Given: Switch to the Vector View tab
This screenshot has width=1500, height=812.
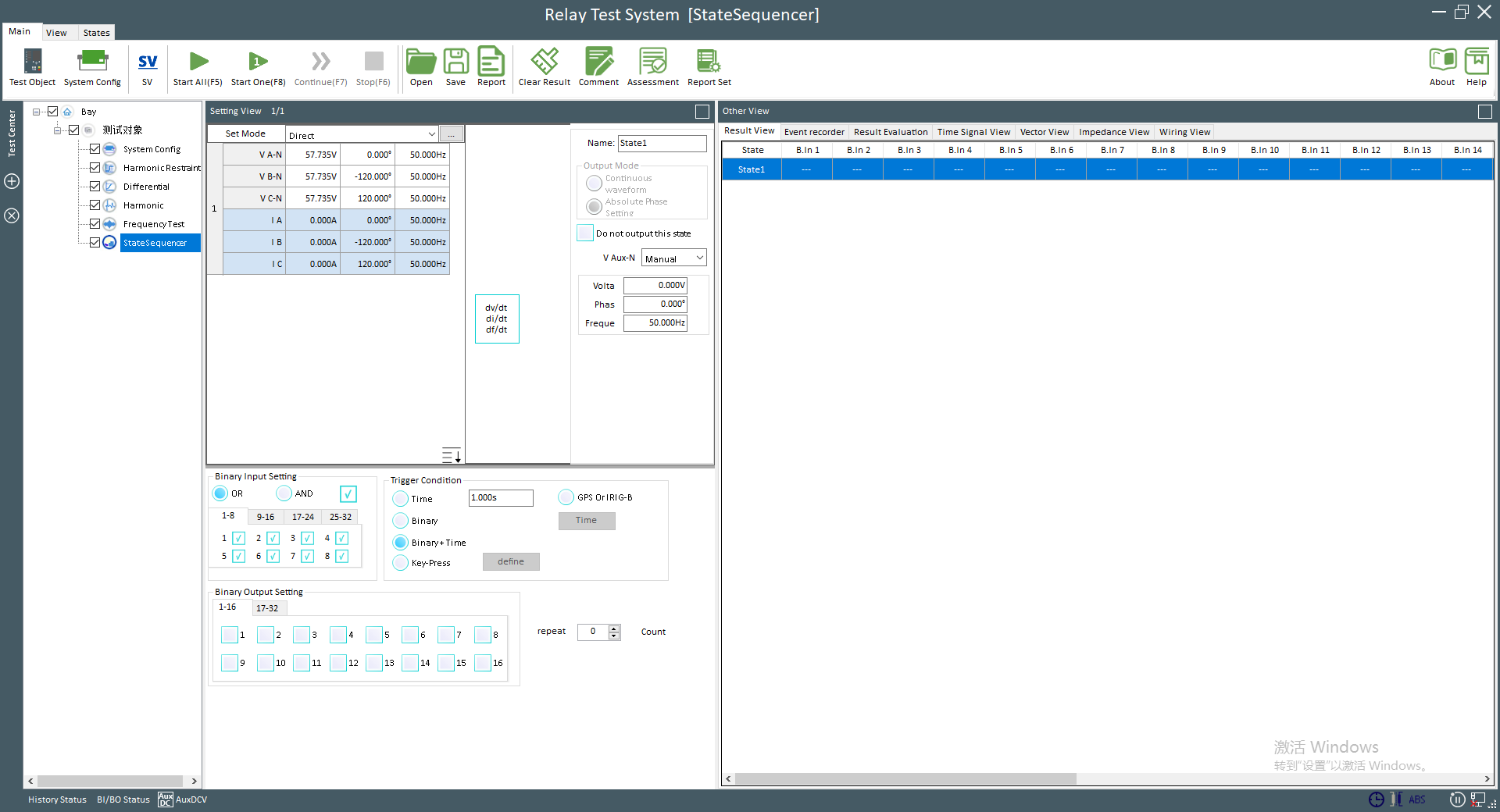Looking at the screenshot, I should 1044,132.
